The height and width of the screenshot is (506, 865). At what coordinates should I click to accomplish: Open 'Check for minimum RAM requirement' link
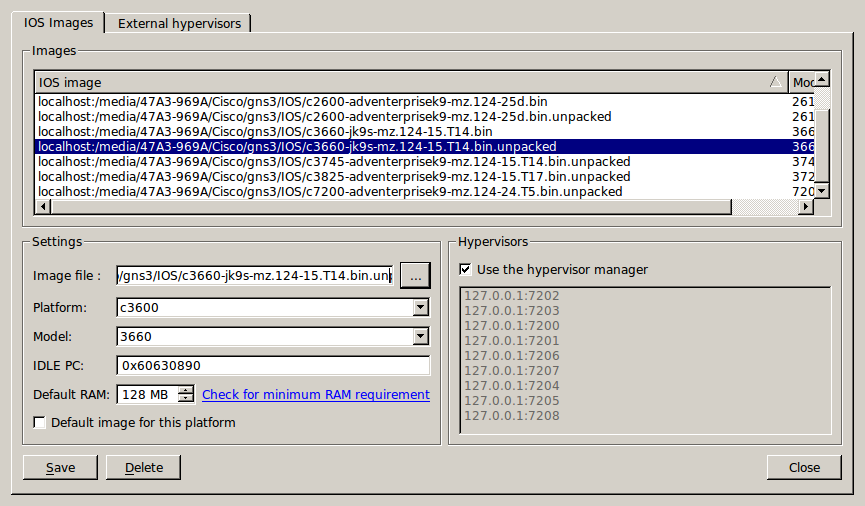coord(316,395)
